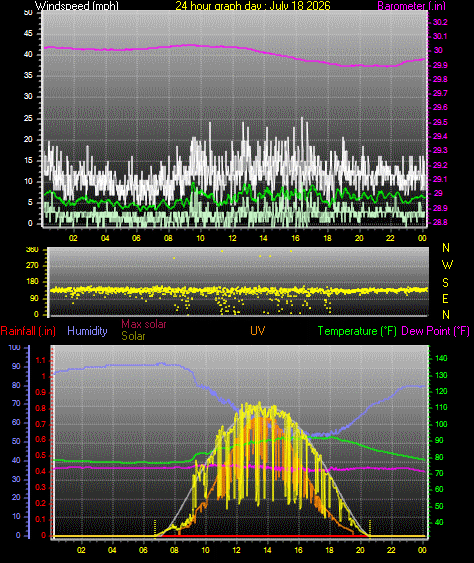Click the 'Windspeed (mph)' axis title
474x563 pixels.
click(x=76, y=6)
